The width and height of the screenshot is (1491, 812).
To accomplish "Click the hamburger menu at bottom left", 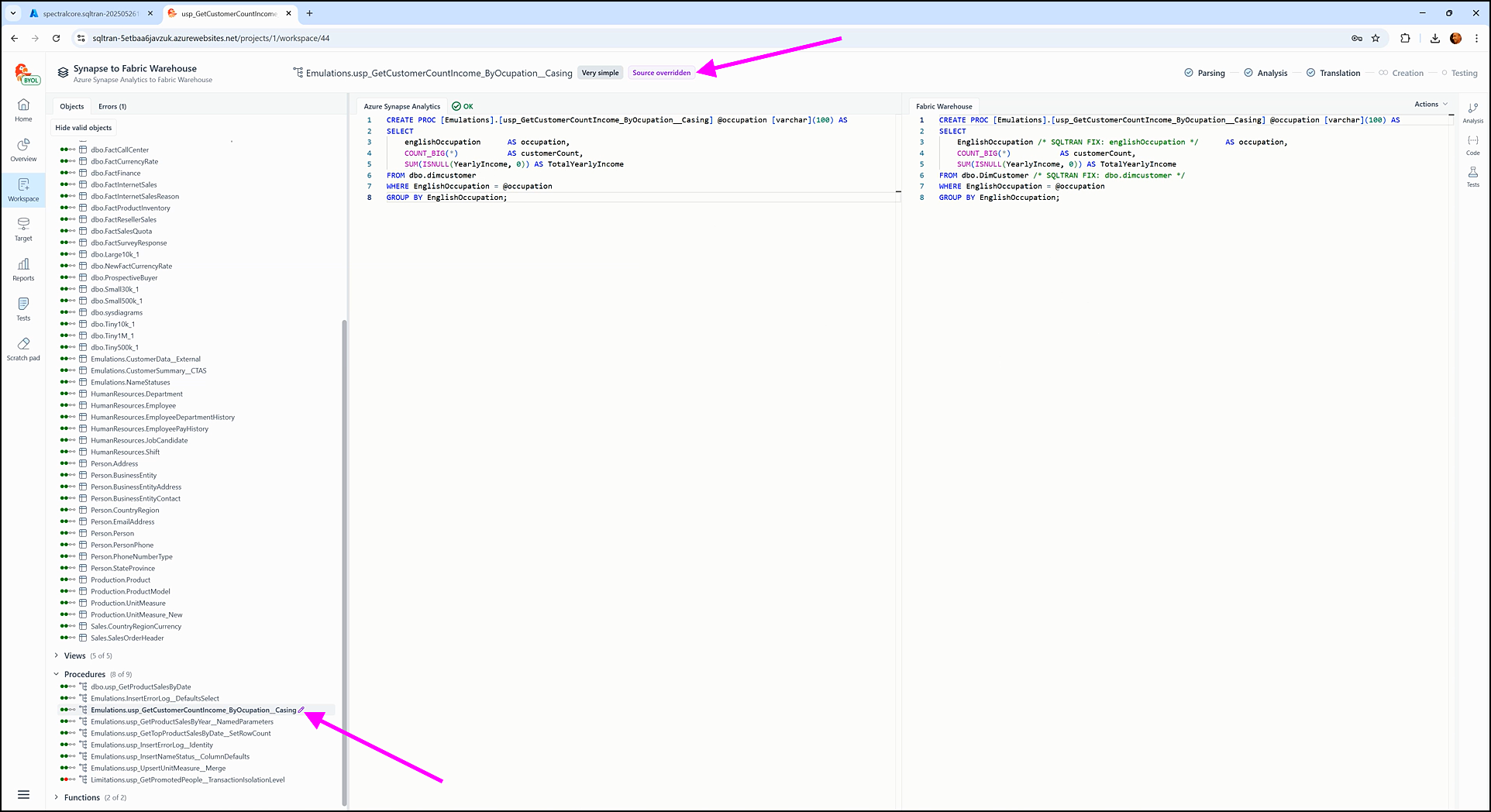I will (x=23, y=794).
